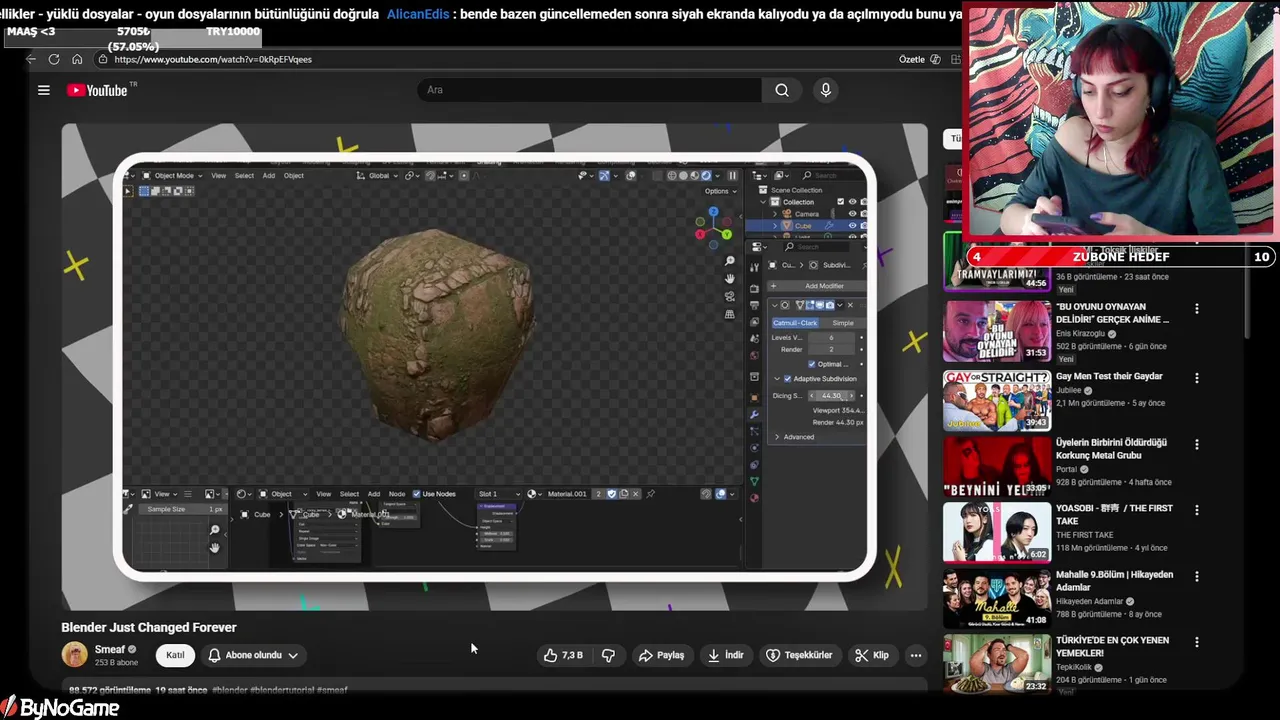Image resolution: width=1280 pixels, height=720 pixels.
Task: Open the Object Mode dropdown in Blender
Action: 172,176
